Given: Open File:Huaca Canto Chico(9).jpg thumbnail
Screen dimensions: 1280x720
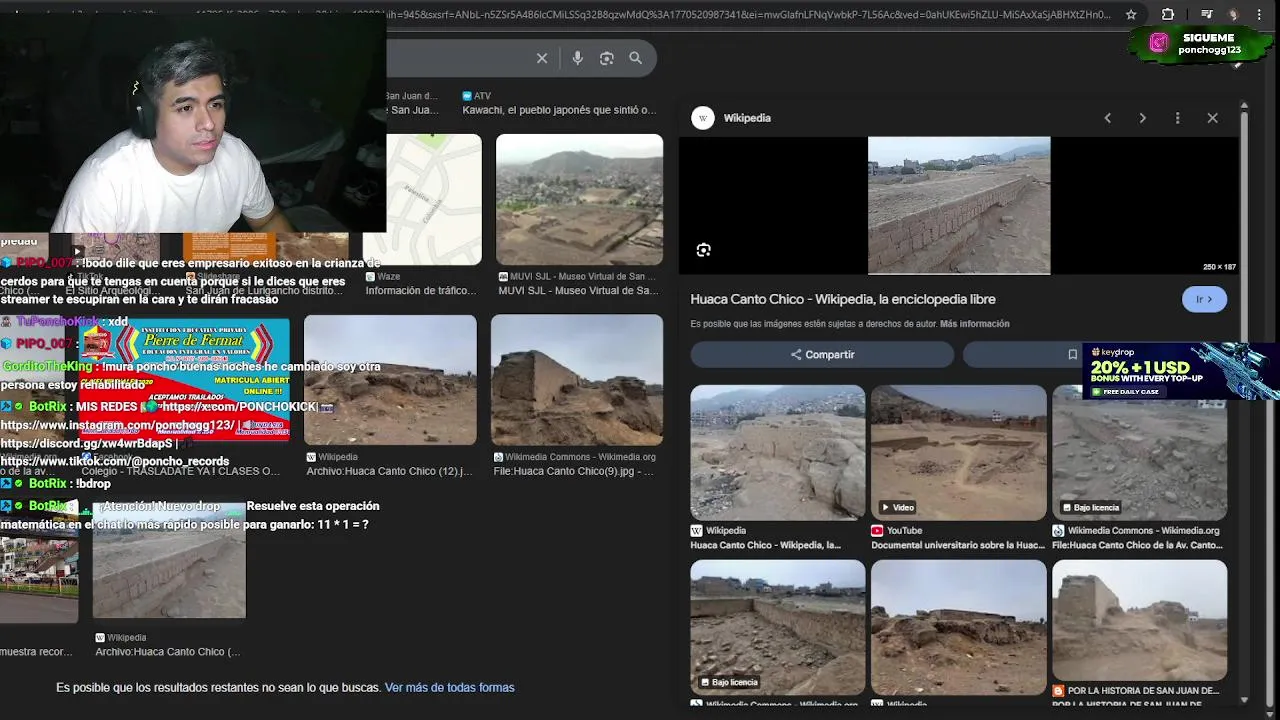Looking at the screenshot, I should (577, 380).
